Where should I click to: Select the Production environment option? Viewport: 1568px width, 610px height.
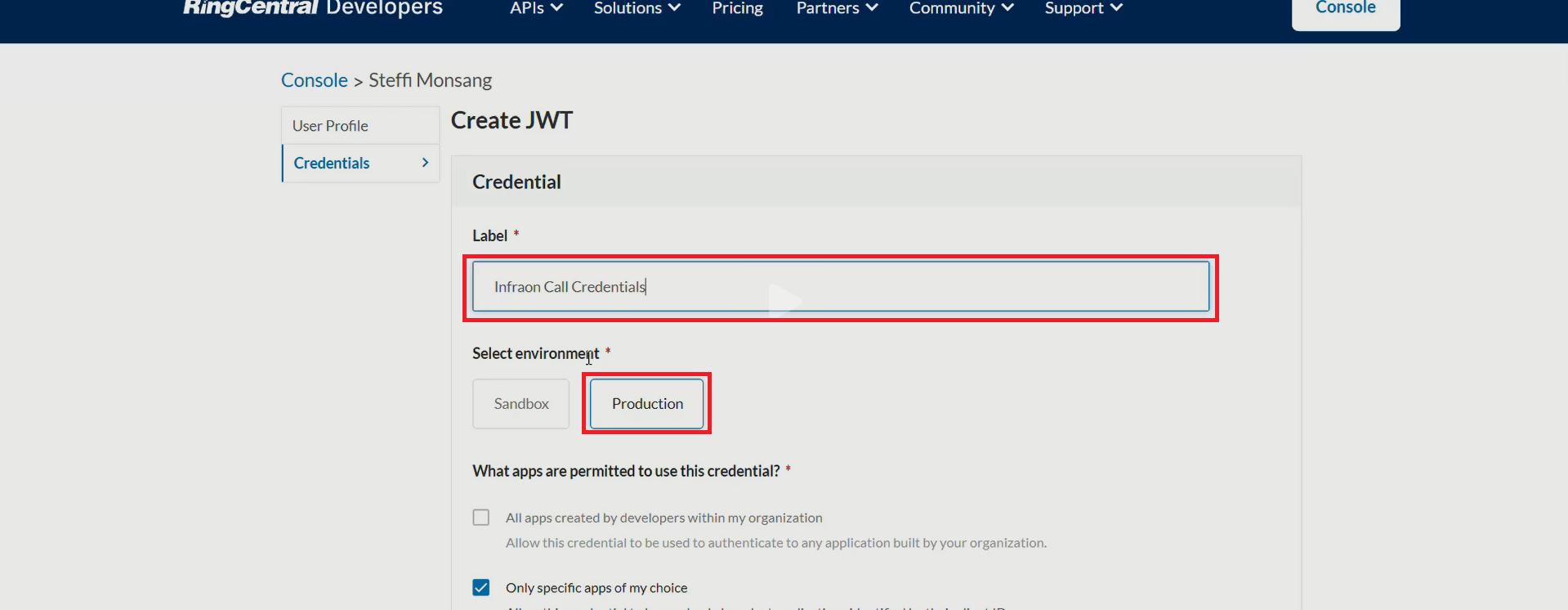tap(646, 404)
